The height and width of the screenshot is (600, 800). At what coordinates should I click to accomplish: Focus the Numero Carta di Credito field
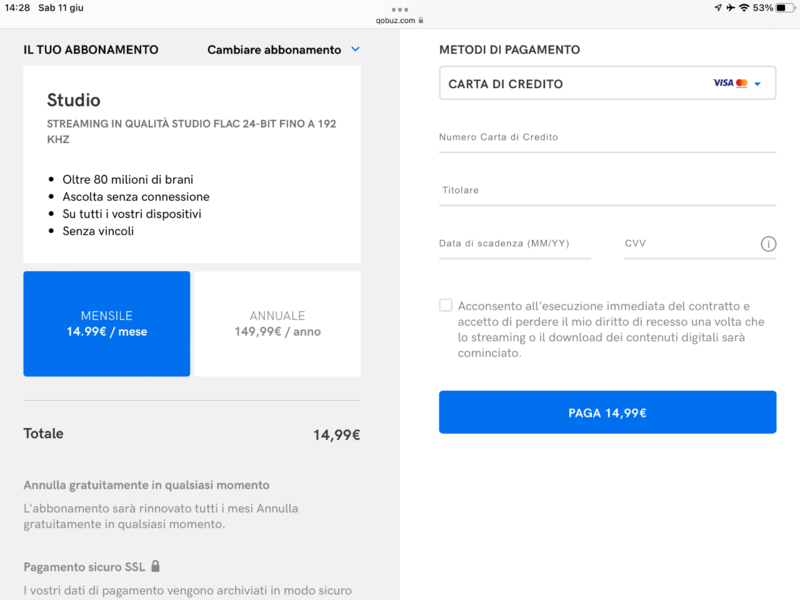(x=607, y=138)
